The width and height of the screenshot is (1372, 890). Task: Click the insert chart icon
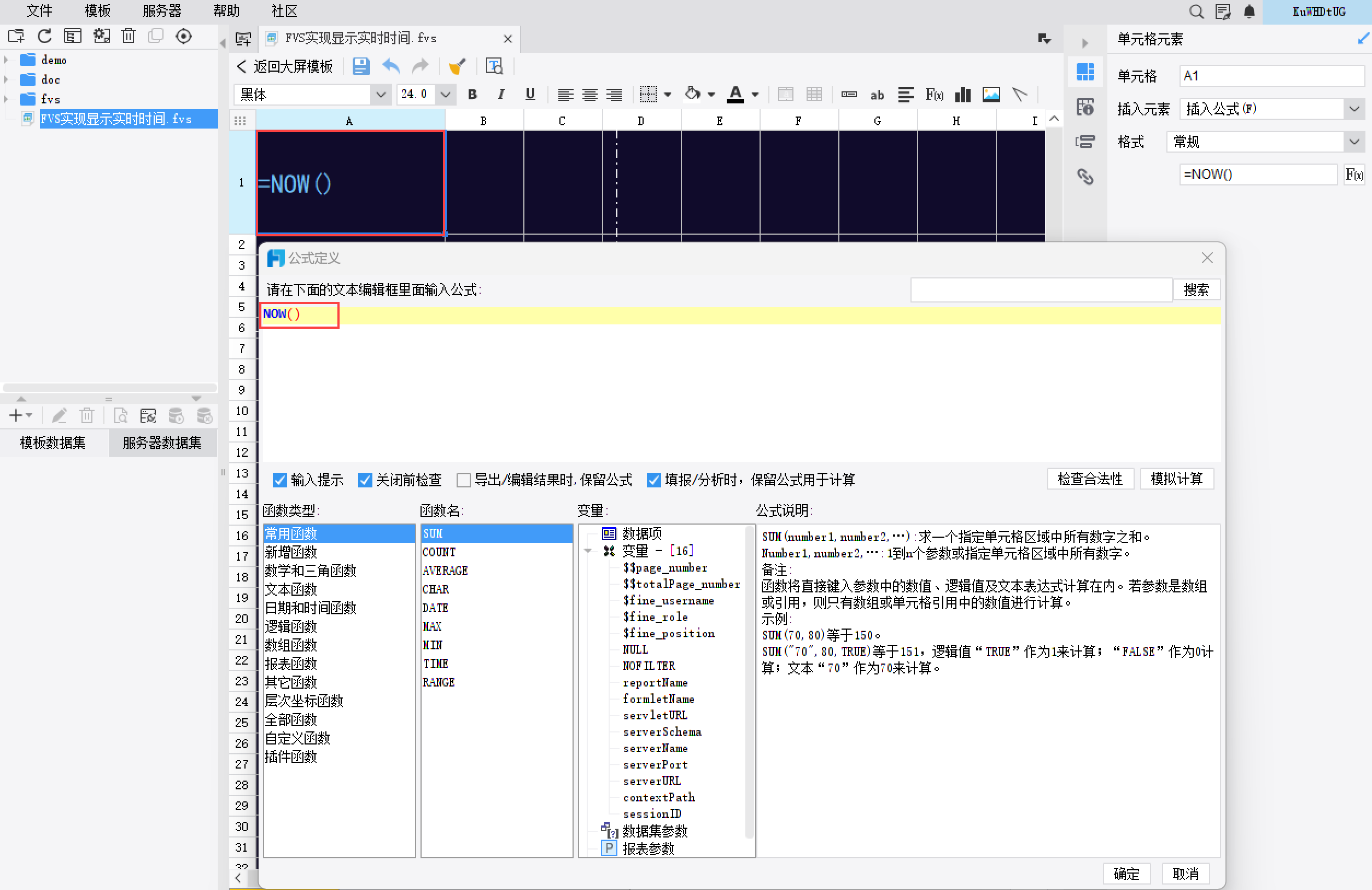click(963, 95)
